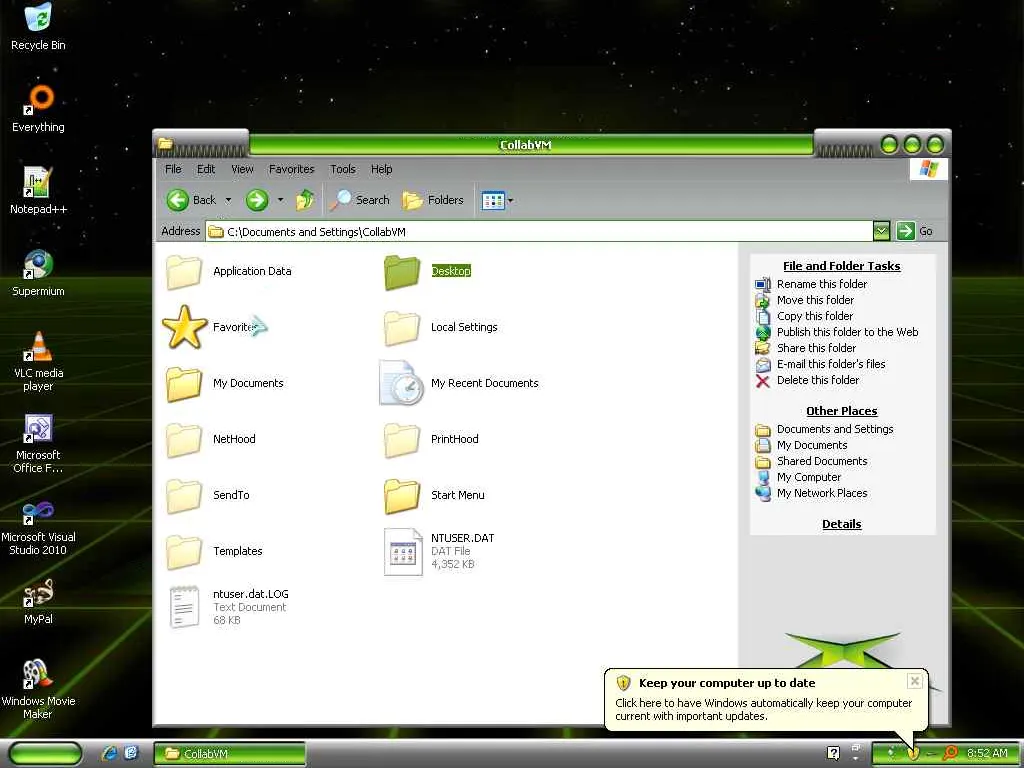Select the PrintHood folder

point(432,440)
